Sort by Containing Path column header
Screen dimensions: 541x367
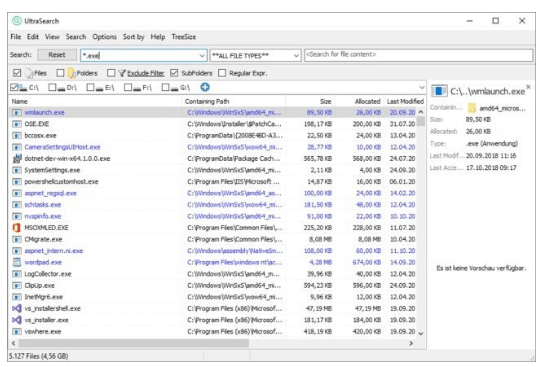point(233,101)
